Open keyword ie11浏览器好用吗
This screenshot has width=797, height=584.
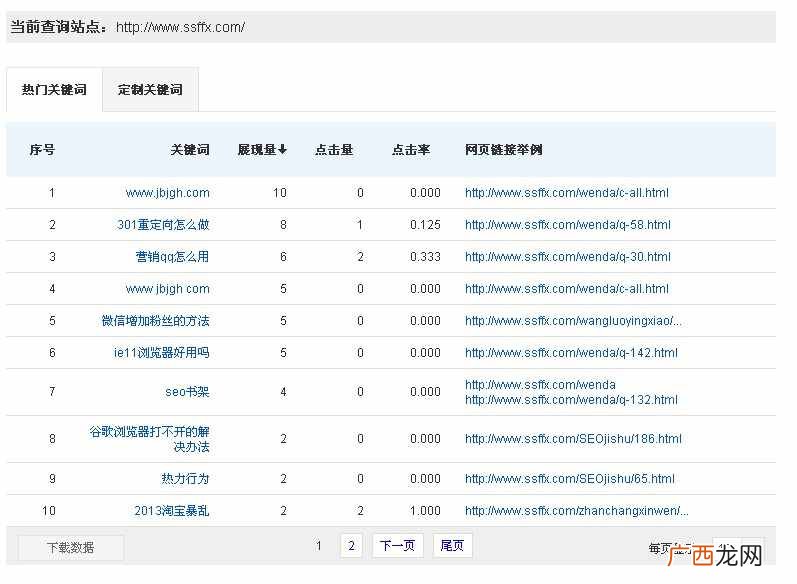coord(162,353)
